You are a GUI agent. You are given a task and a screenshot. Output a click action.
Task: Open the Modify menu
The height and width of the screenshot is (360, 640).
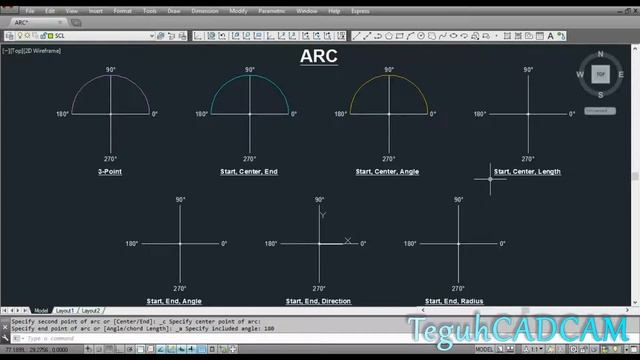(x=238, y=11)
